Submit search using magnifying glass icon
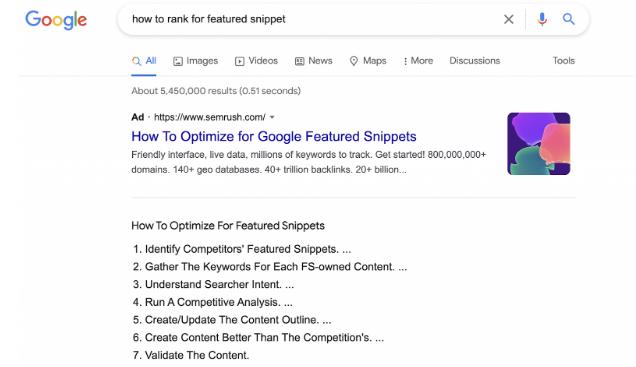 pos(569,19)
